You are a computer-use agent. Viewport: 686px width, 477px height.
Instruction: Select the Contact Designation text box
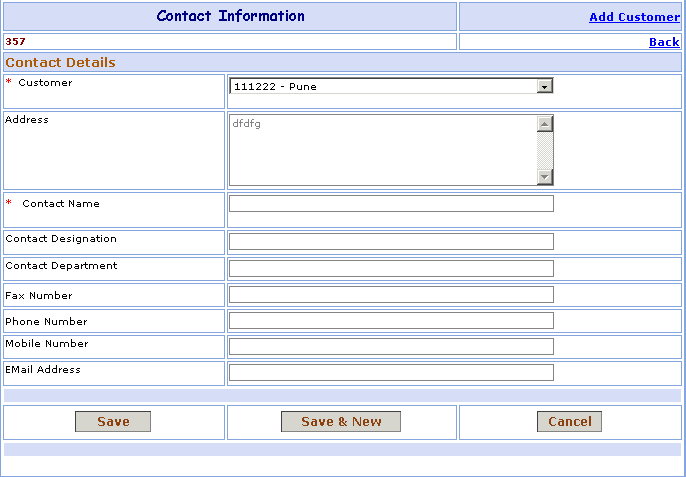[391, 241]
